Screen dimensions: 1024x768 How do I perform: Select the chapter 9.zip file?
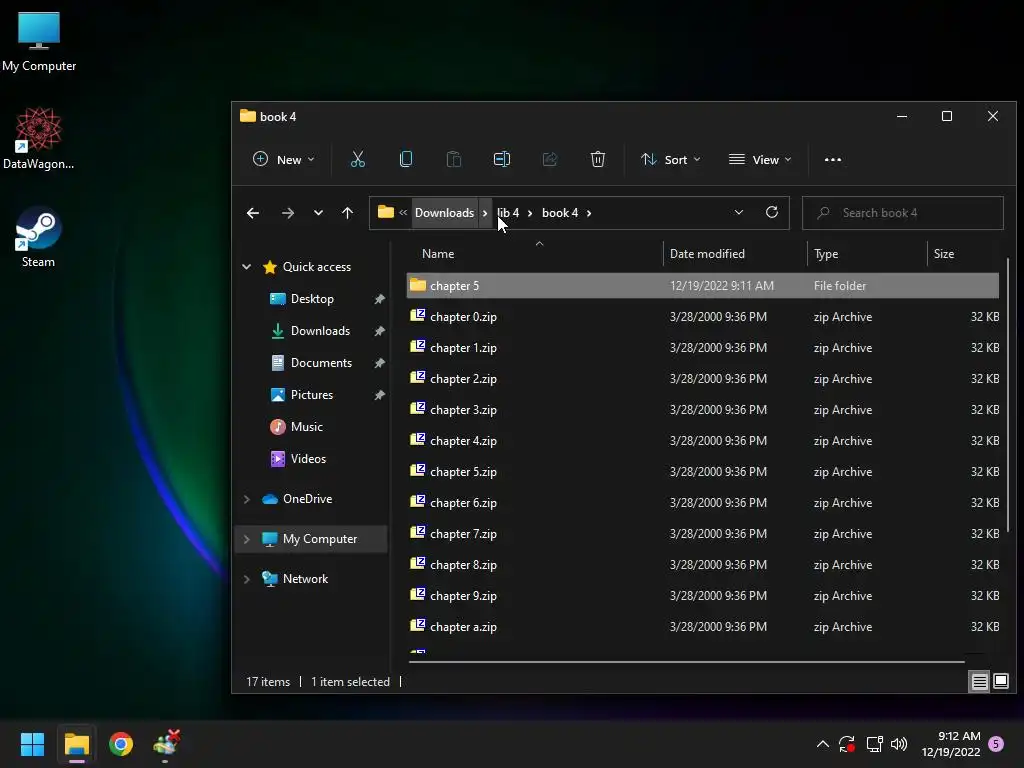(x=703, y=596)
